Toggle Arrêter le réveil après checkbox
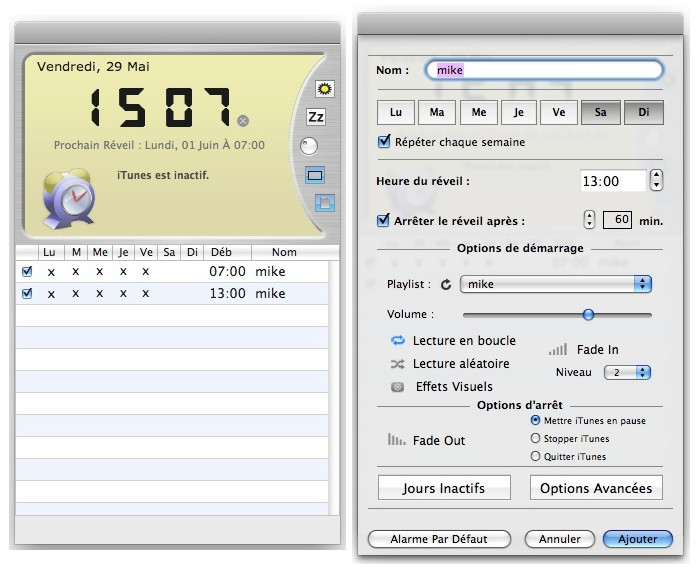The image size is (700, 574). [383, 220]
